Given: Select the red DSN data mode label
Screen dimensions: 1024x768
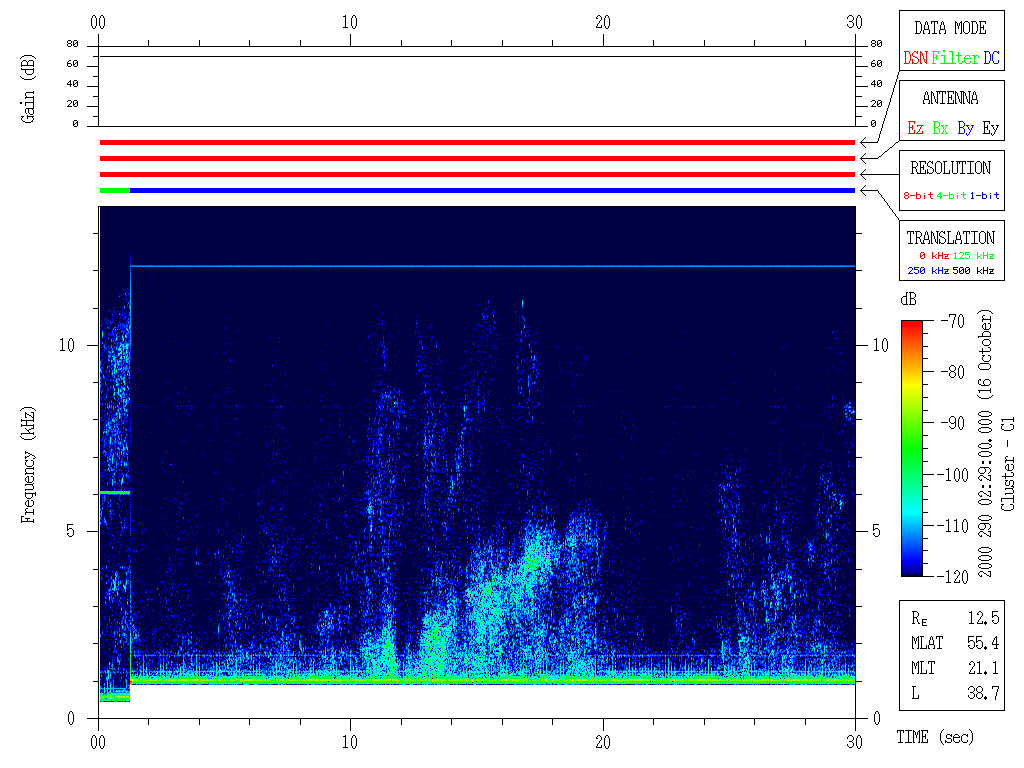Looking at the screenshot, I should point(914,59).
